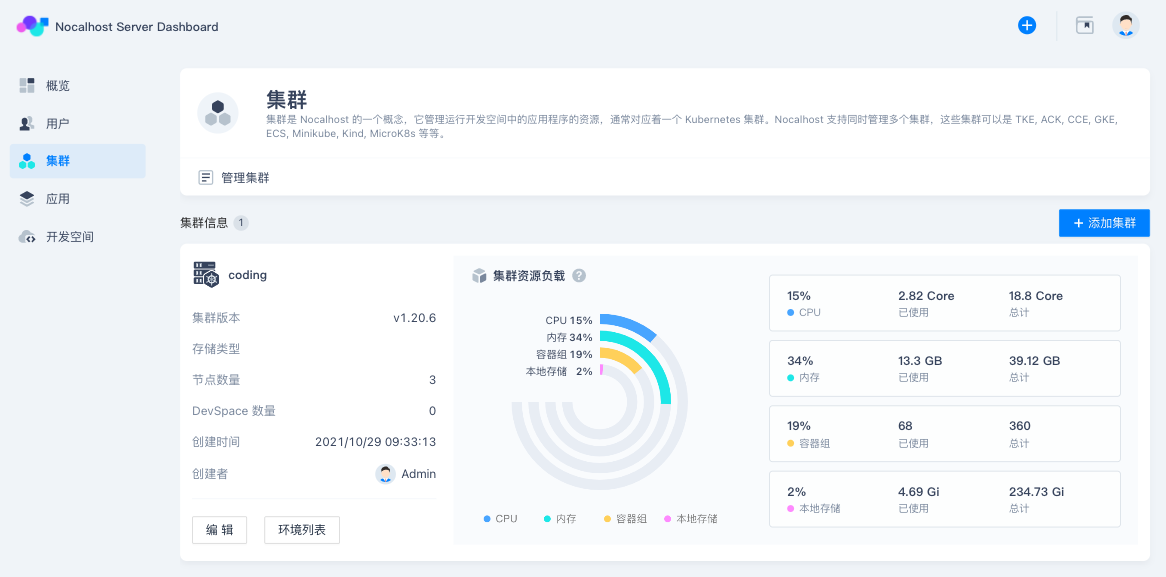Screen dimensions: 1166x577
Task: Click the DevSpace 数量 row label
Action: [234, 411]
